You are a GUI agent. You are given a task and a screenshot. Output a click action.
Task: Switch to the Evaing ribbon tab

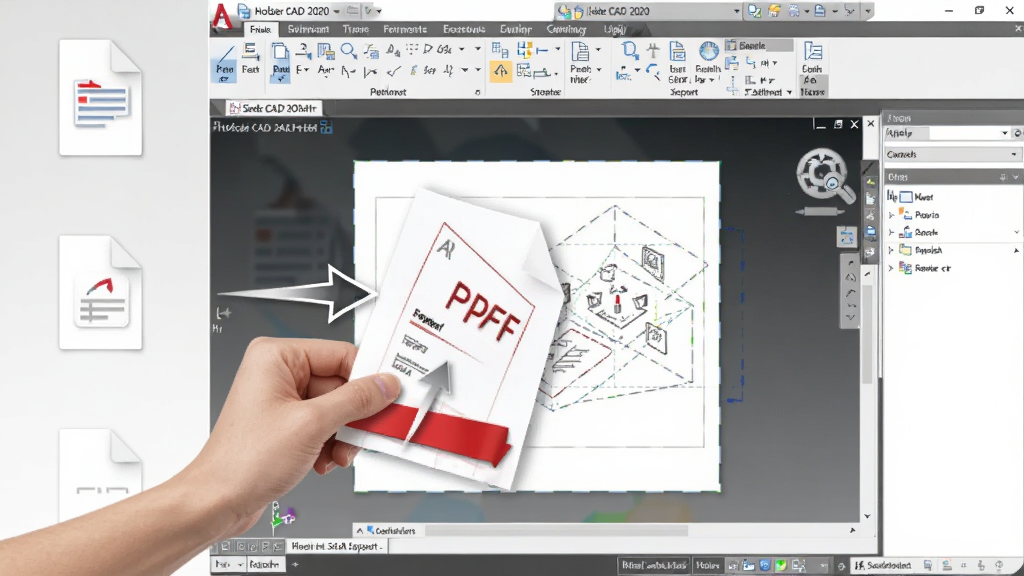[x=516, y=29]
